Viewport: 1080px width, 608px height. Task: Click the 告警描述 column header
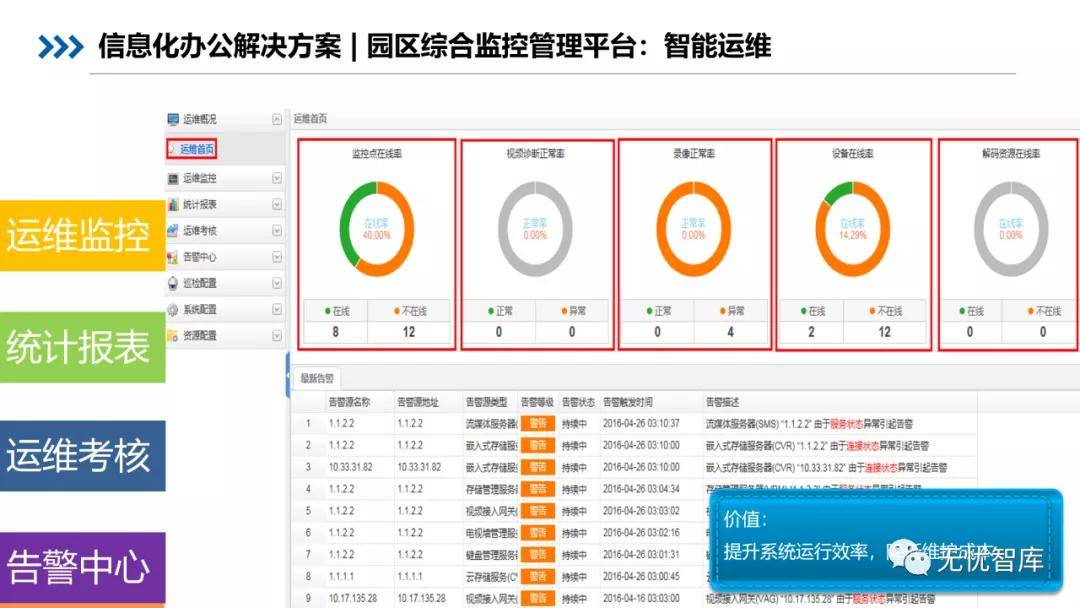pyautogui.click(x=723, y=402)
